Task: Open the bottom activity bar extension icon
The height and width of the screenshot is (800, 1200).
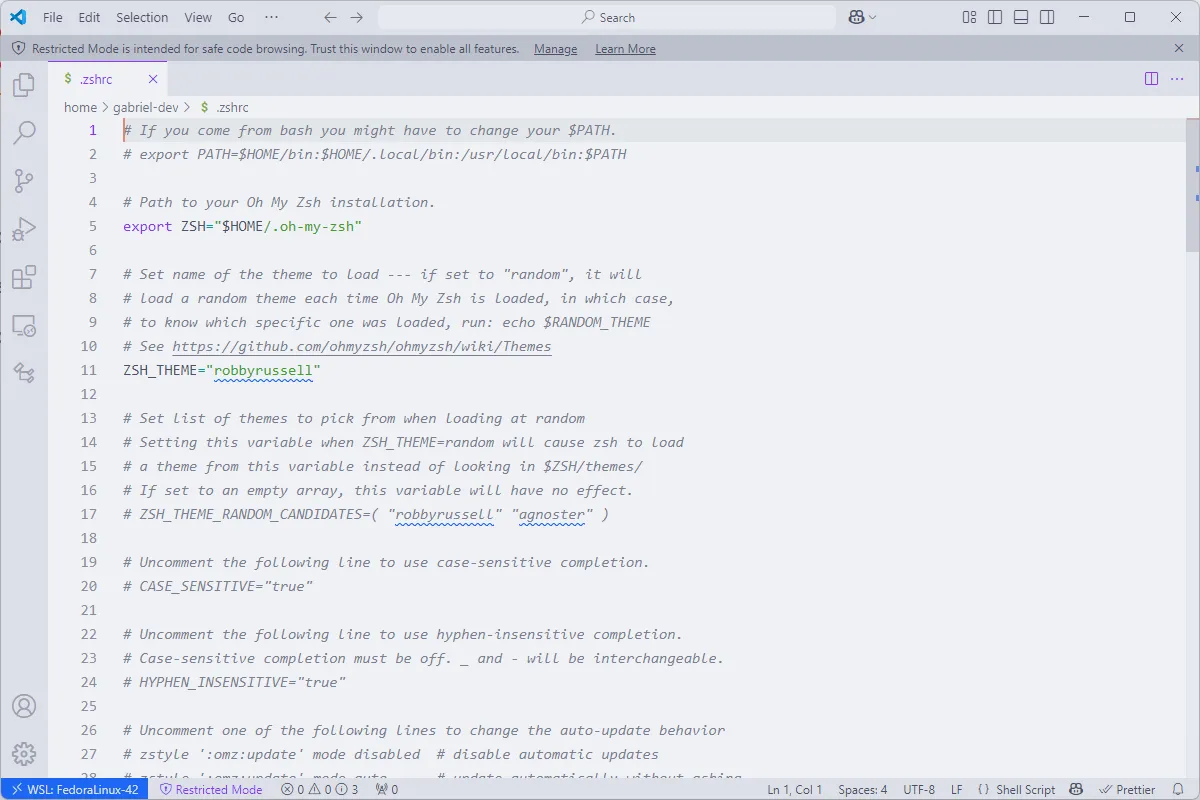Action: click(24, 373)
